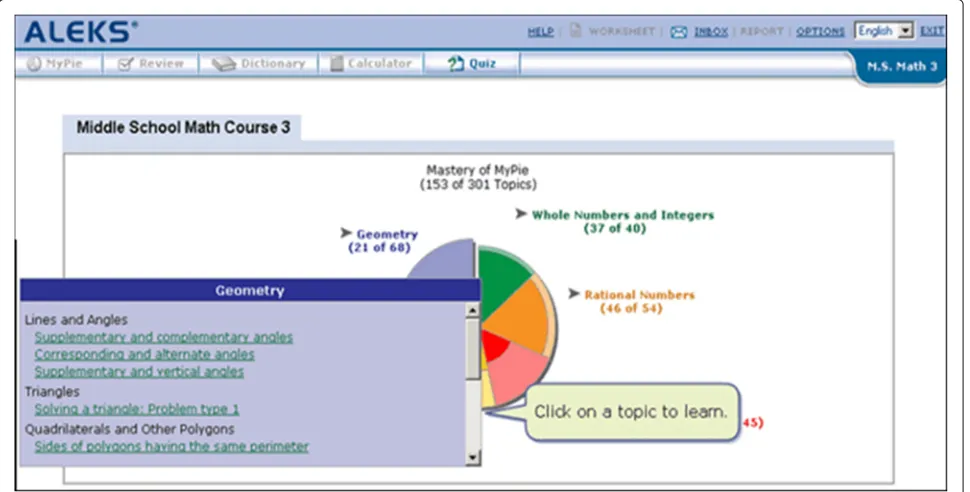Click the Quiz question-mark icon
Image resolution: width=970 pixels, height=492 pixels.
[x=456, y=63]
